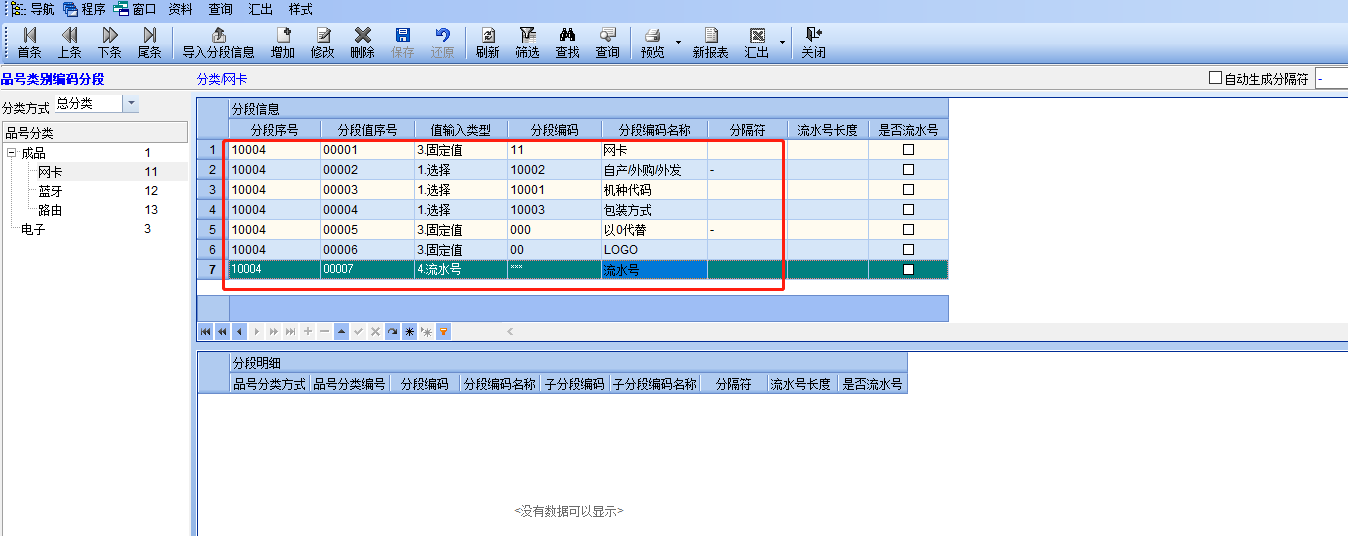
Task: Open the 汇出 menu in menu bar
Action: point(260,9)
